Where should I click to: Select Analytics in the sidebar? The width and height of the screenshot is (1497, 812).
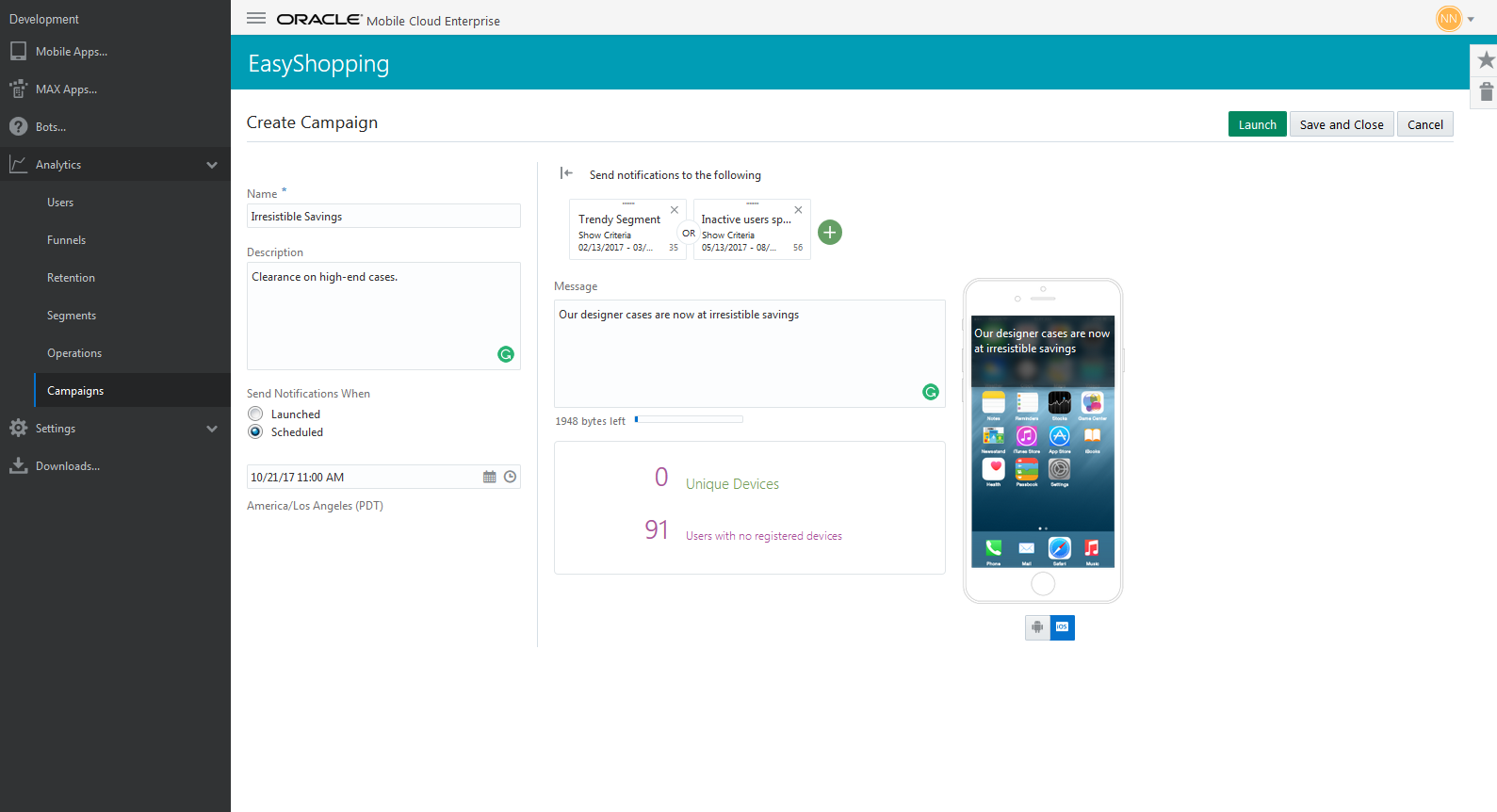pyautogui.click(x=58, y=165)
